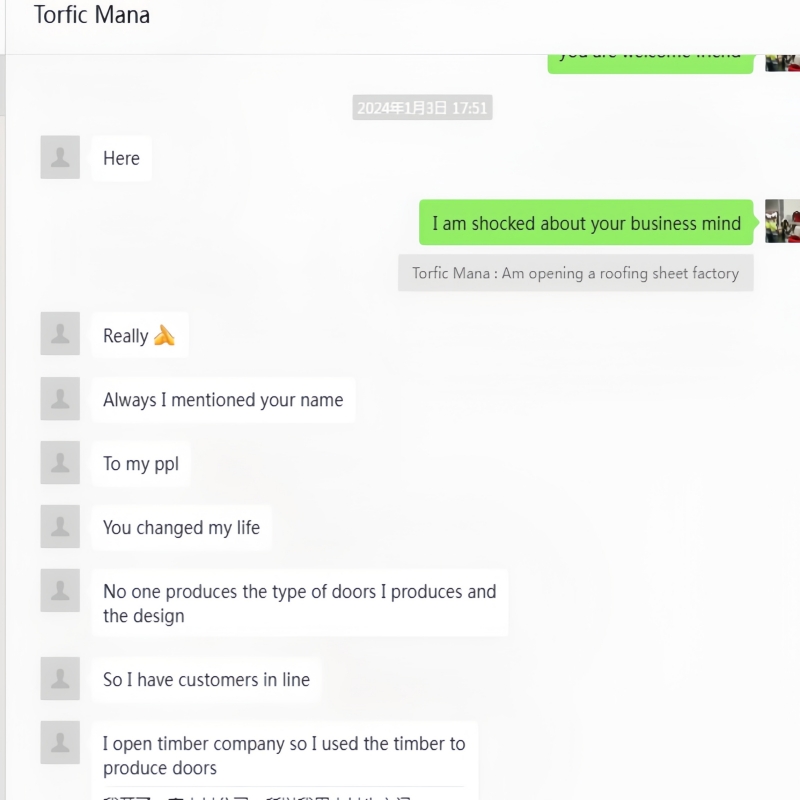
Task: Select the "You changed my life" message
Action: point(181,528)
